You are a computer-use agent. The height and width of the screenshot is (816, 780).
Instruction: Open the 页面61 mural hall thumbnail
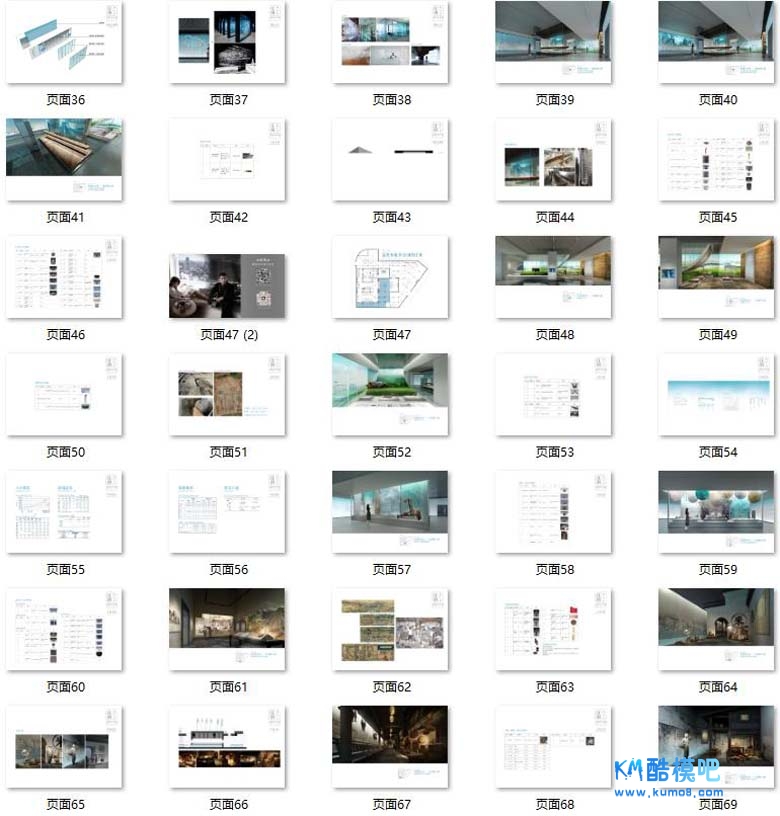227,630
